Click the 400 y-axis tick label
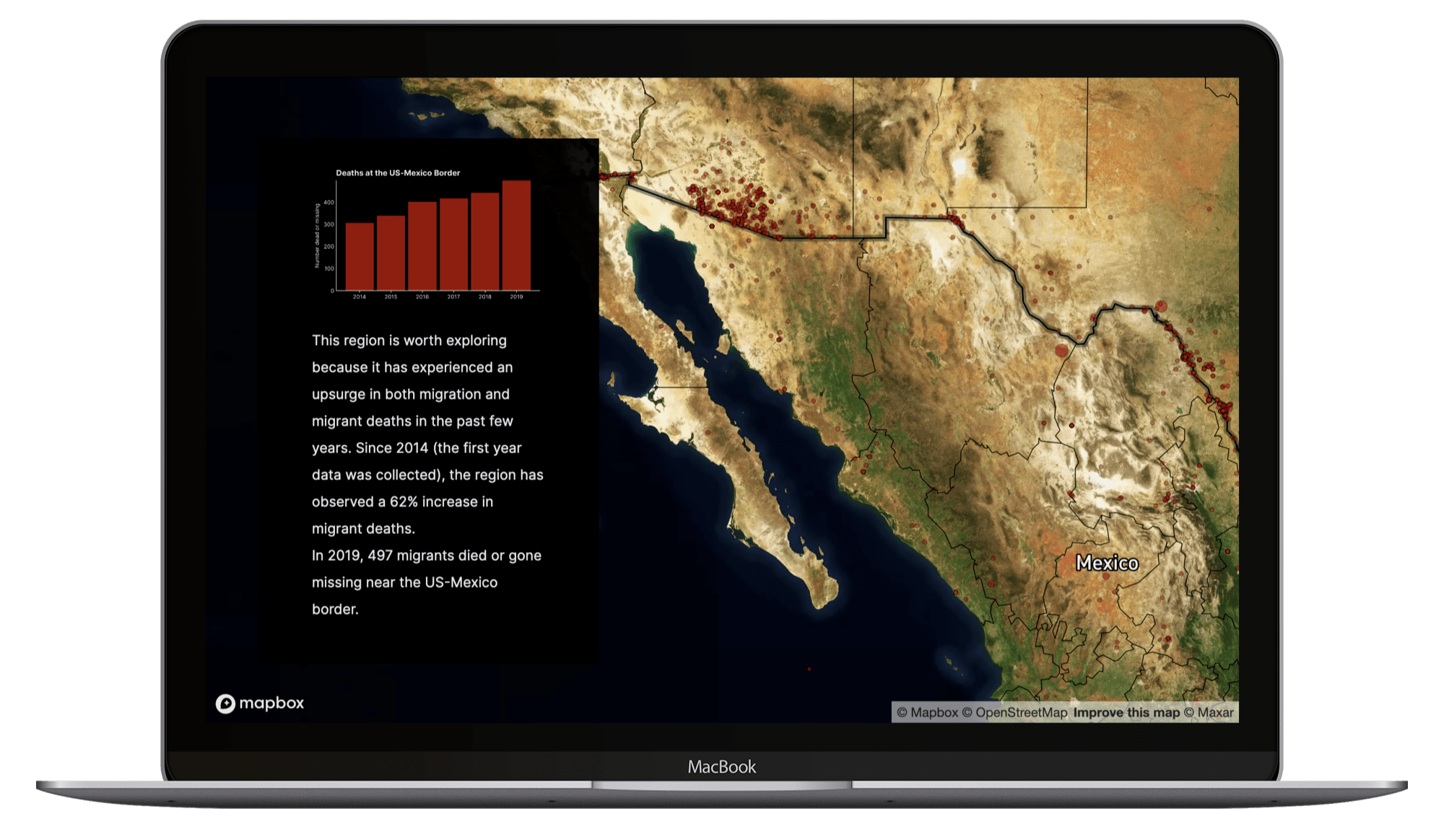Viewport: 1444px width, 840px height. [329, 202]
